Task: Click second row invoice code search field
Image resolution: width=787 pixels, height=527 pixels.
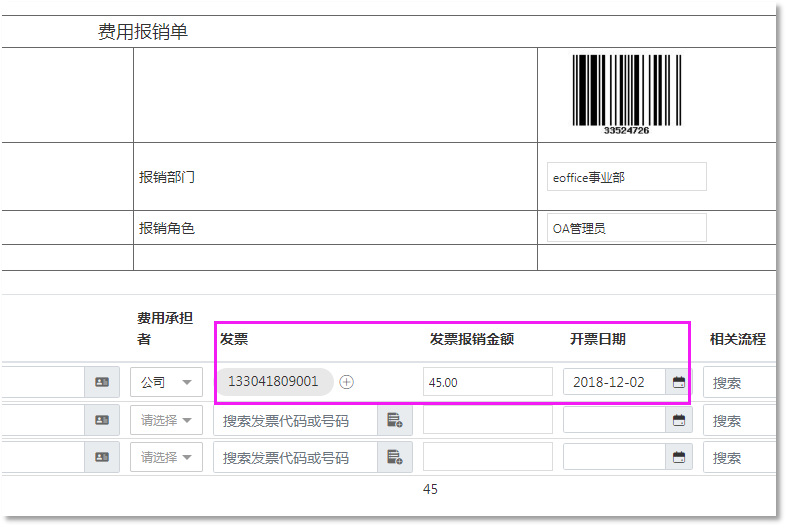Action: point(295,420)
